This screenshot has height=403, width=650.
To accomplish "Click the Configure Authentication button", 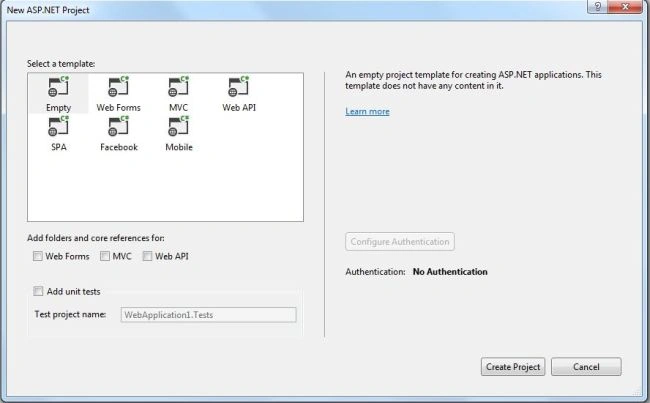I will [x=400, y=242].
